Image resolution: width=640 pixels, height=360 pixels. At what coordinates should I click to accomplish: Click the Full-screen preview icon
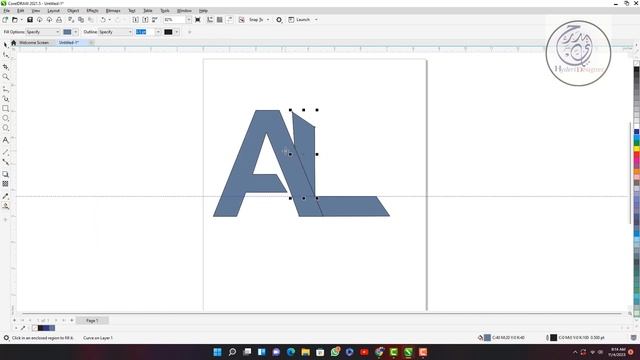click(x=198, y=20)
